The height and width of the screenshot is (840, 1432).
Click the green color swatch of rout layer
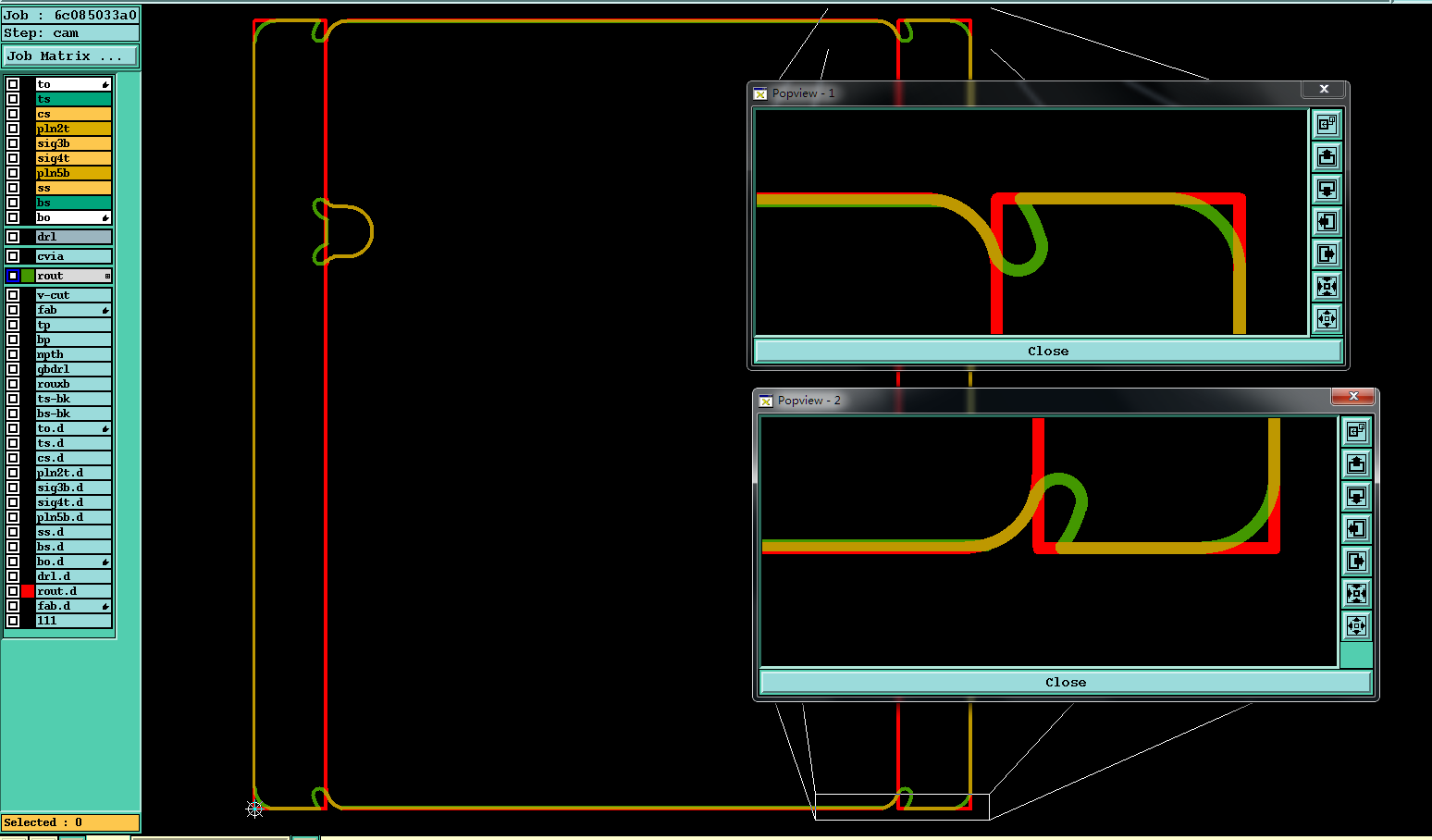pos(28,276)
